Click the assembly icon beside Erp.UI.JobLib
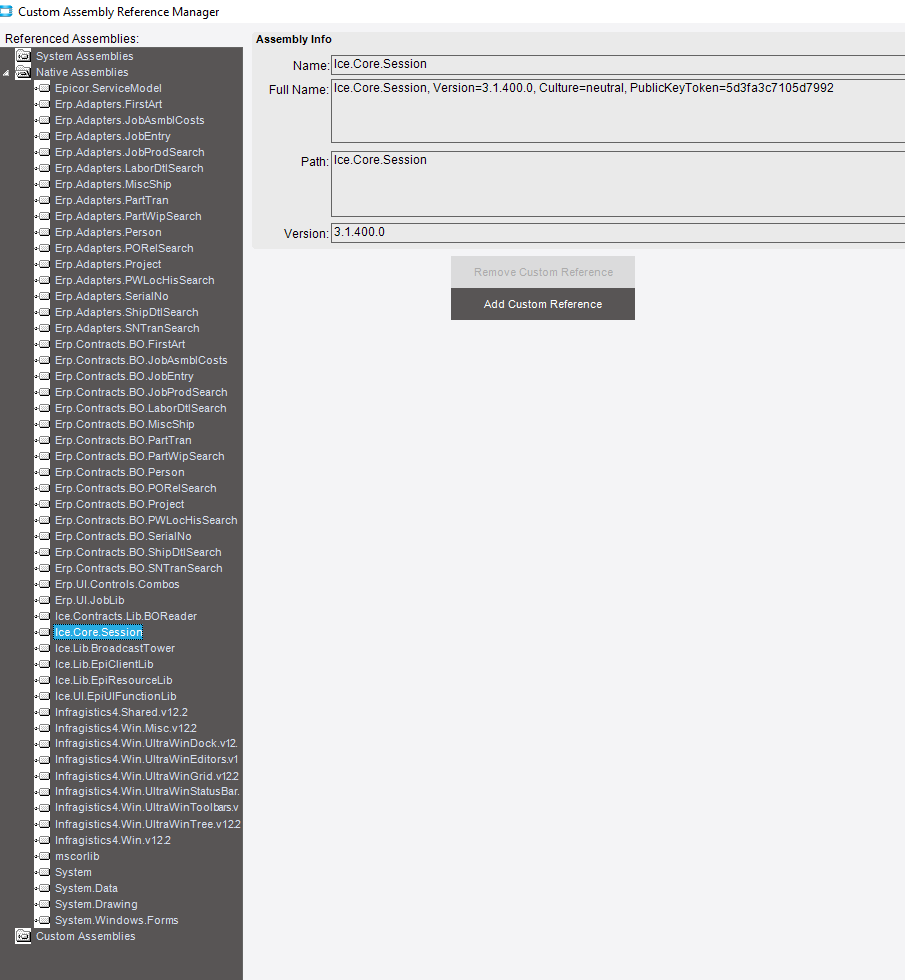 [x=44, y=600]
